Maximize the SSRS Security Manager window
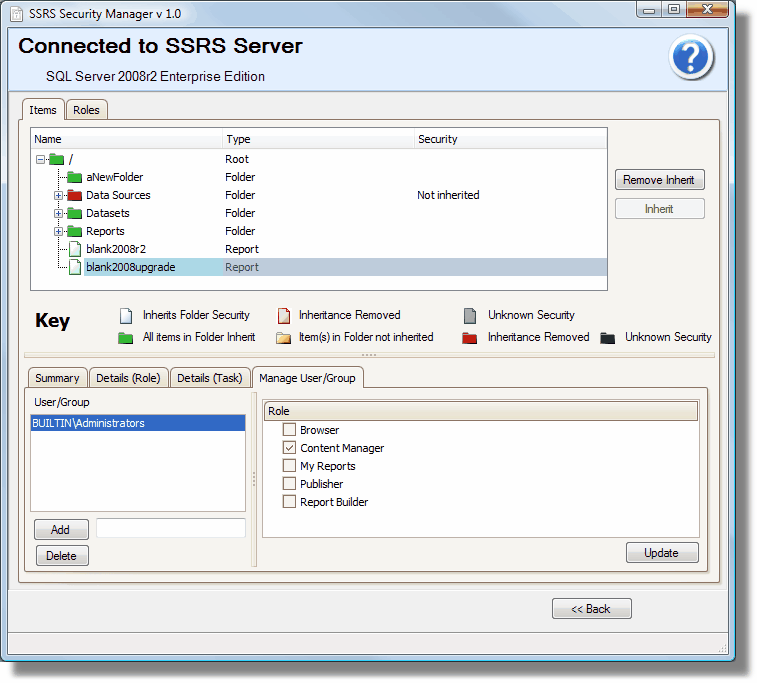Image resolution: width=757 pixels, height=683 pixels. [x=674, y=10]
